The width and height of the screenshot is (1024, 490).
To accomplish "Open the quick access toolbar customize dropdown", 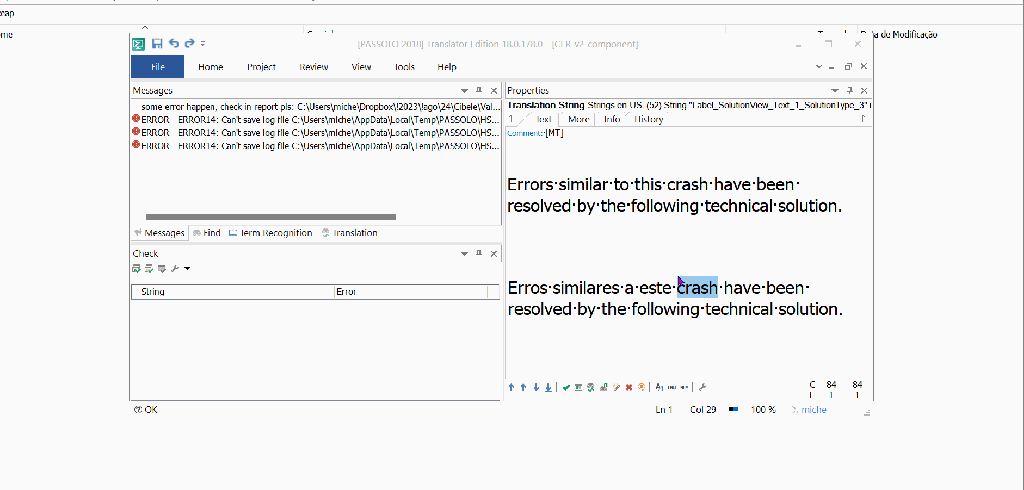I will pos(203,44).
